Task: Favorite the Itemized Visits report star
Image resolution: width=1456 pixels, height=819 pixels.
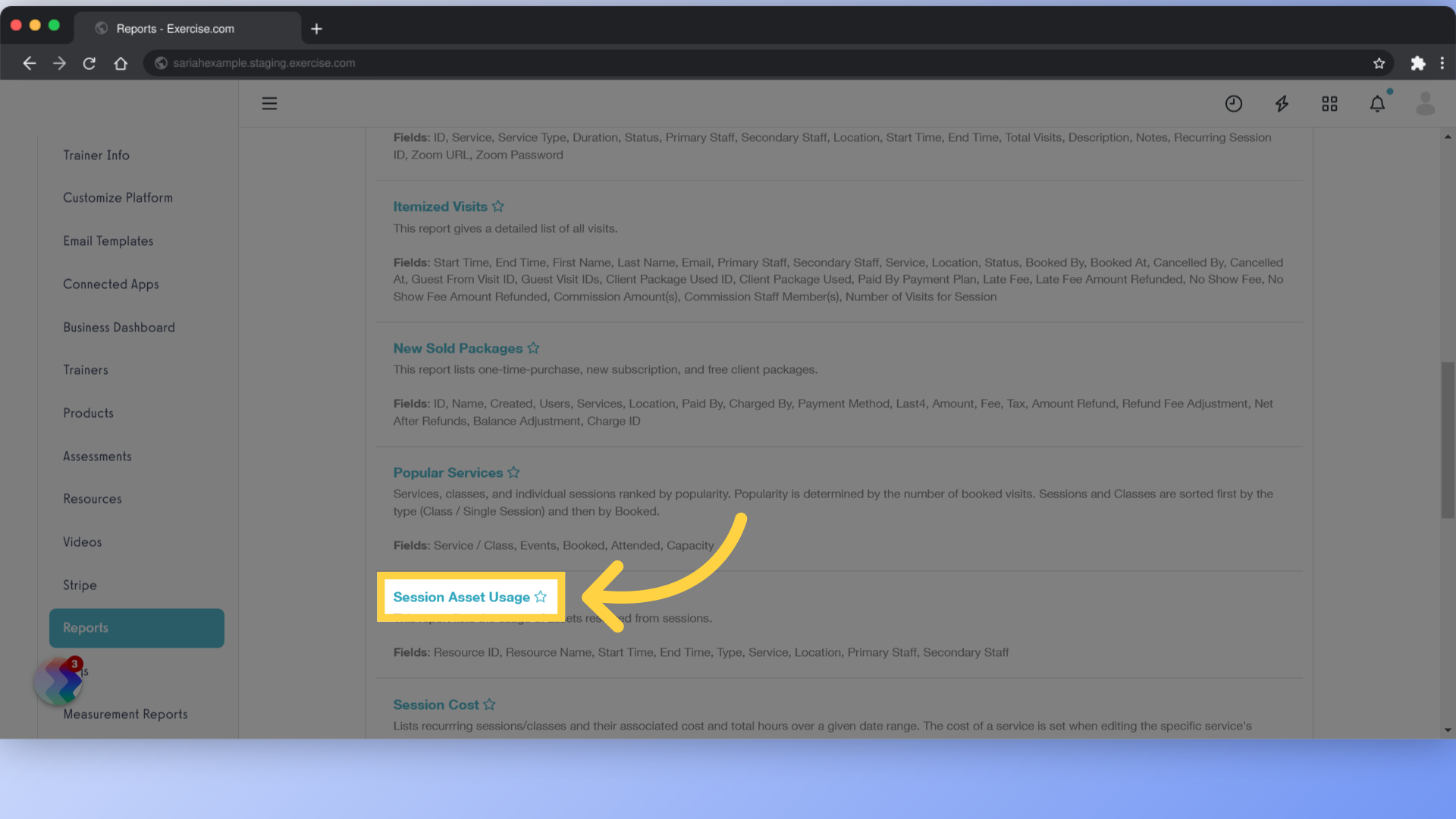Action: (x=498, y=206)
